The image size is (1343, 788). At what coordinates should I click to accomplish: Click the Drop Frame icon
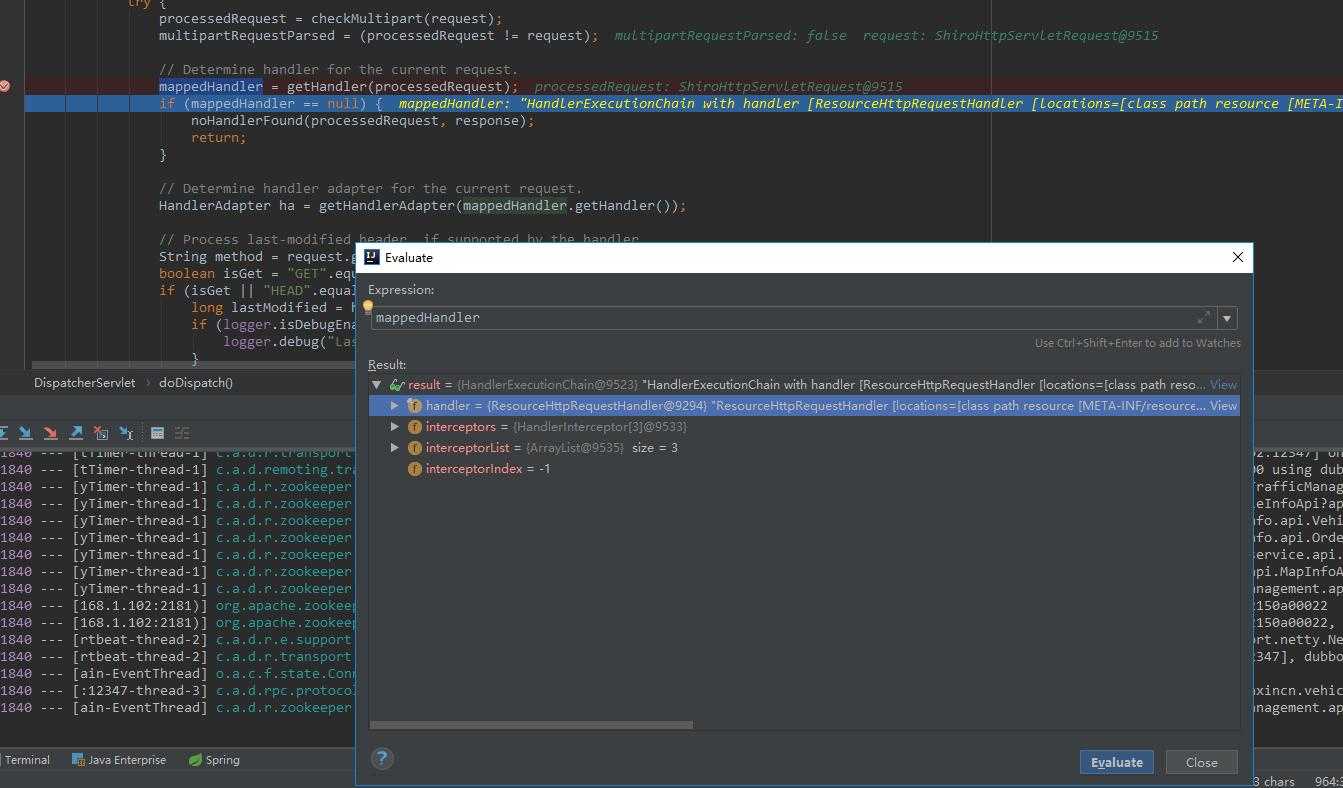coord(101,433)
